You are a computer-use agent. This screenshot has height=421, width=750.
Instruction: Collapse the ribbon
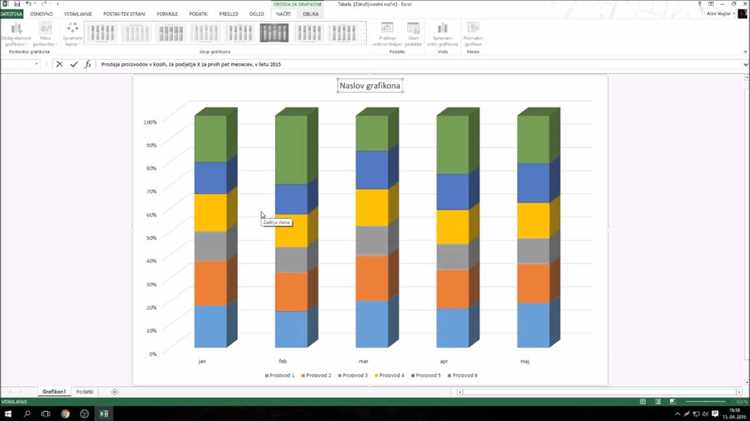(745, 52)
